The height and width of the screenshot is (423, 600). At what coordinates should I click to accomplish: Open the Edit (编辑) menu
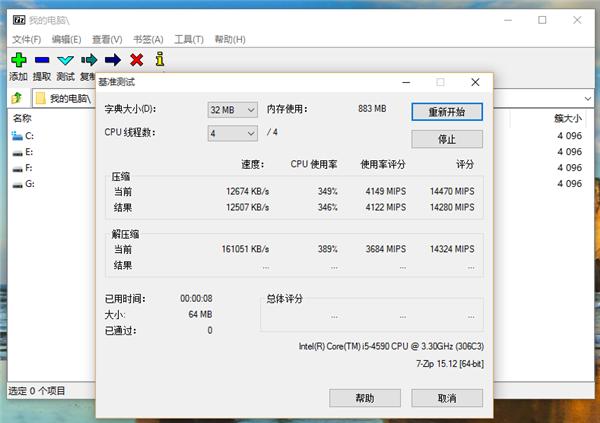click(66, 39)
